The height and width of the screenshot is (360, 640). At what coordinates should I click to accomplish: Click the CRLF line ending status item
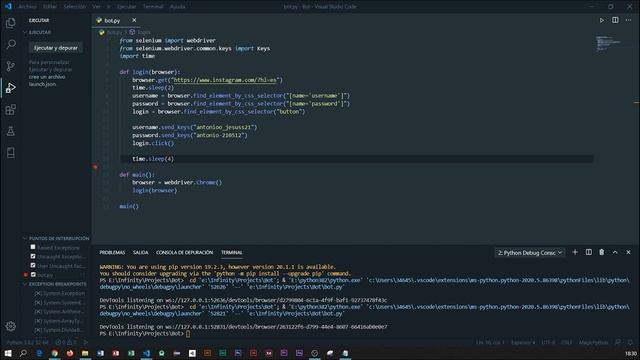pyautogui.click(x=567, y=342)
